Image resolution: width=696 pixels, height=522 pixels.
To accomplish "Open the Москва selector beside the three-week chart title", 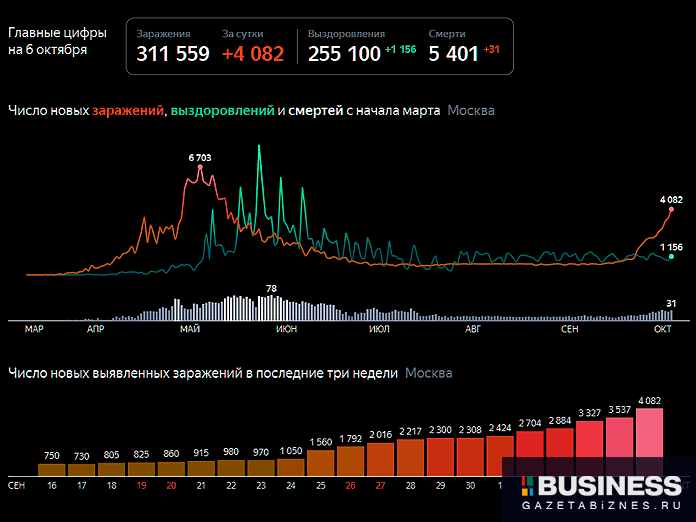I will point(428,373).
